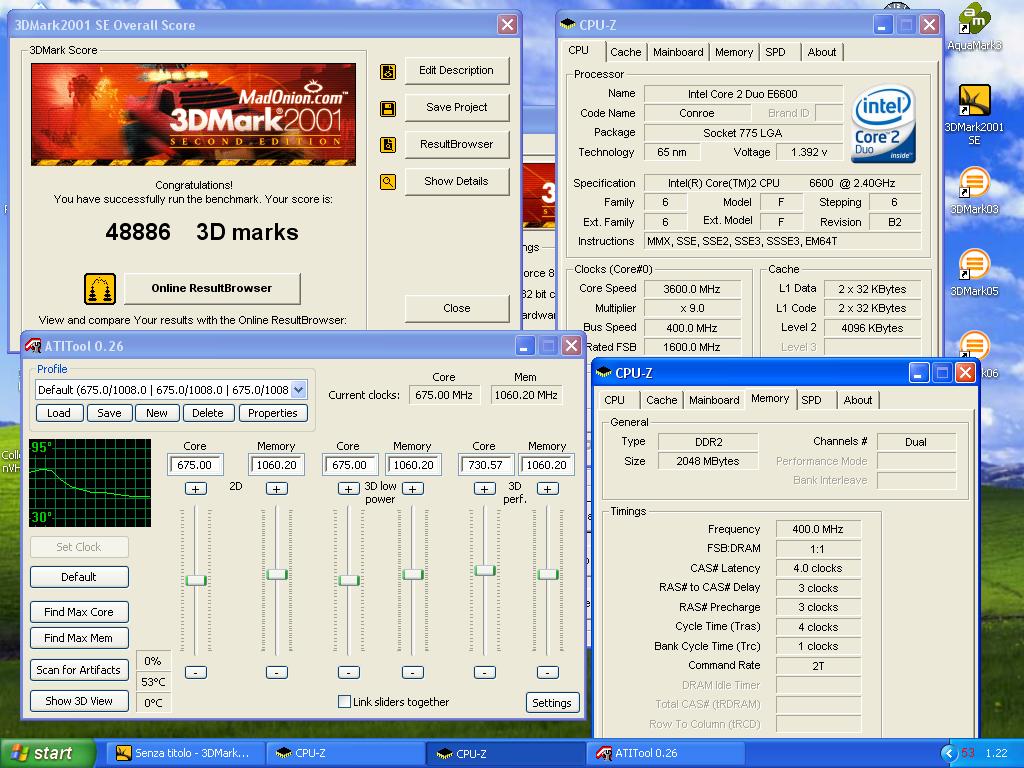Click 3D low power Core field 675.00
Screen dimensions: 1024x768
tap(349, 465)
